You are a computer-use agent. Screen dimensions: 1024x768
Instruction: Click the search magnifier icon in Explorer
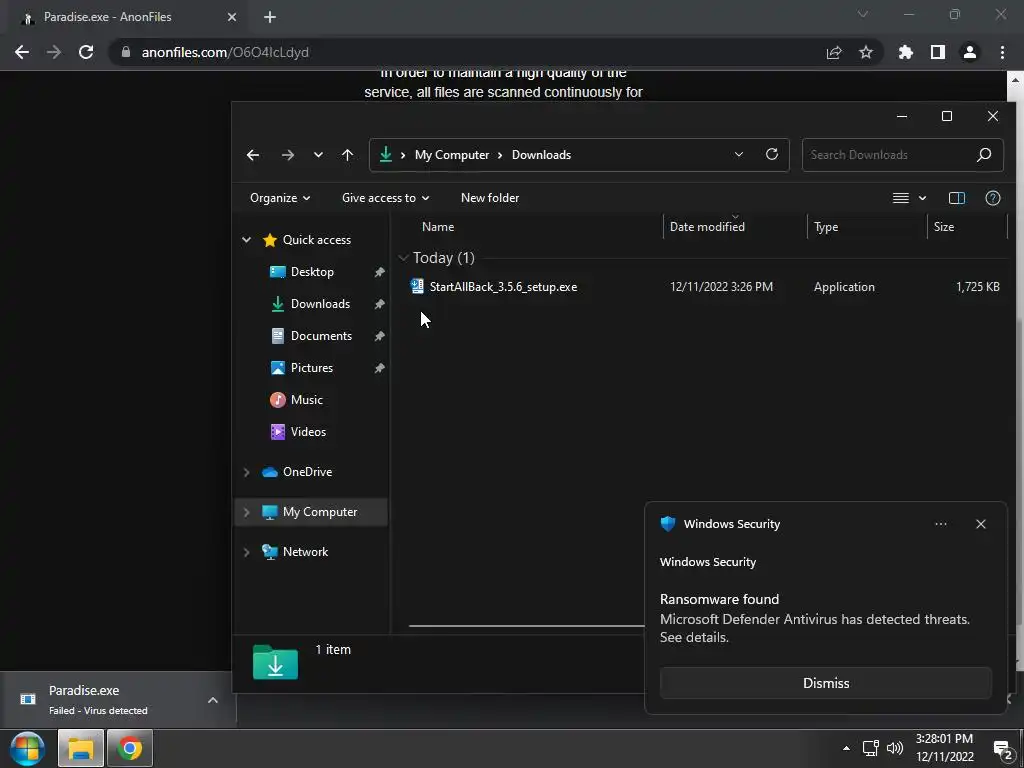click(x=984, y=155)
